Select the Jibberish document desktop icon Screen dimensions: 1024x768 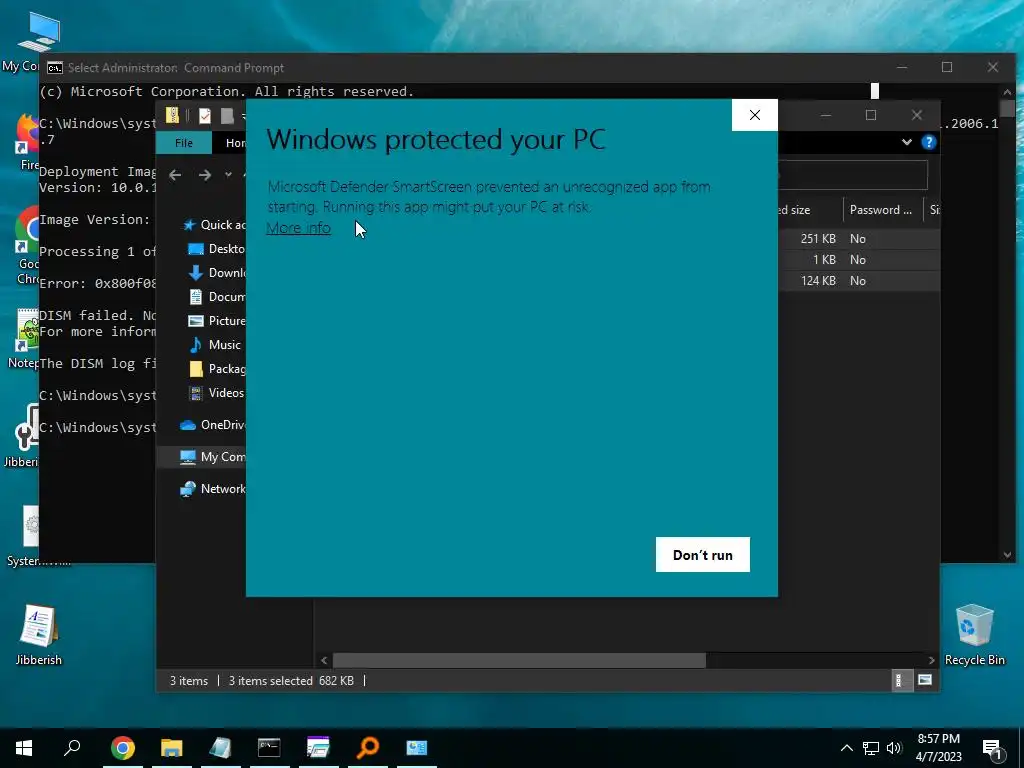[39, 634]
